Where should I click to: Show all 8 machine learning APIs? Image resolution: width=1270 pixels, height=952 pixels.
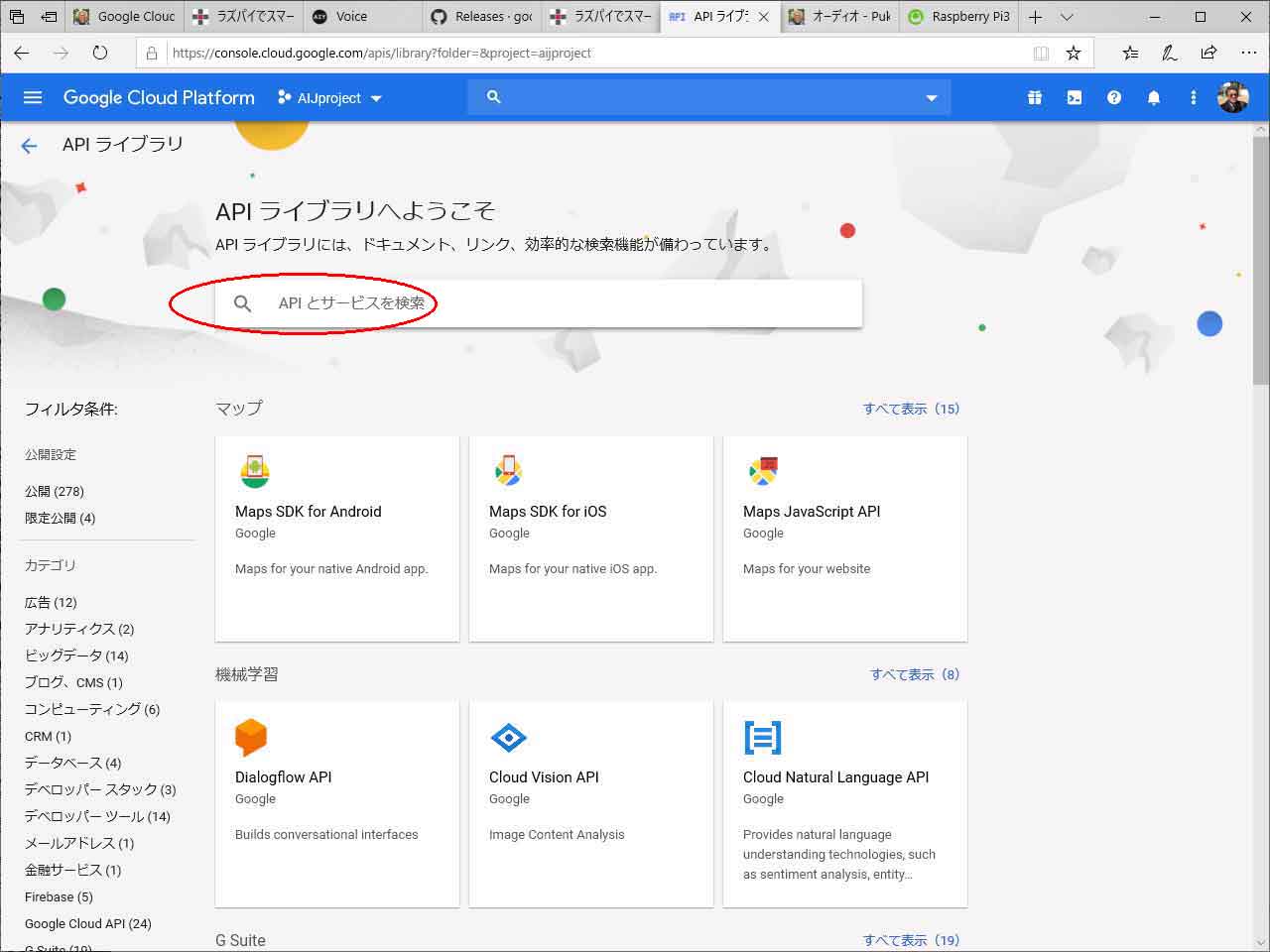click(x=915, y=674)
